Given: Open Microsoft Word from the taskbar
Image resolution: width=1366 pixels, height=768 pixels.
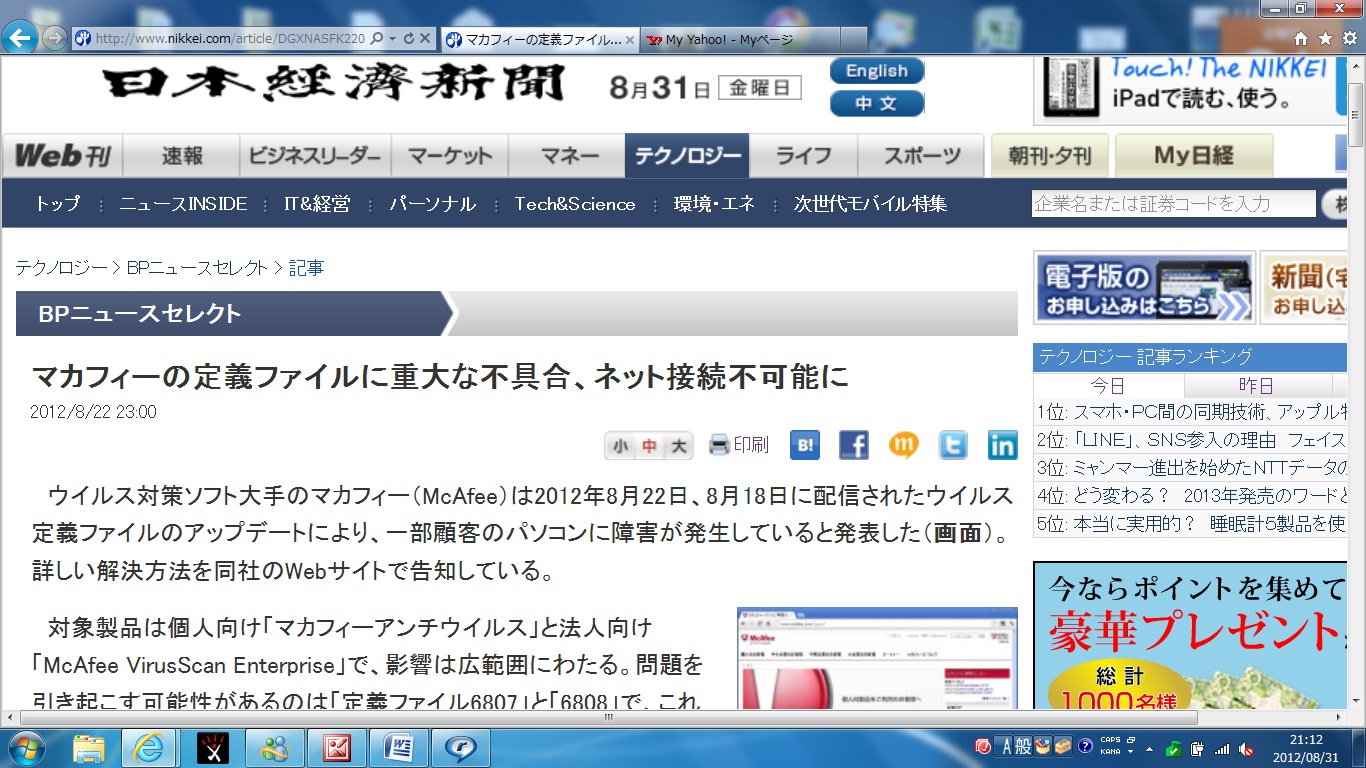Looking at the screenshot, I should point(399,748).
